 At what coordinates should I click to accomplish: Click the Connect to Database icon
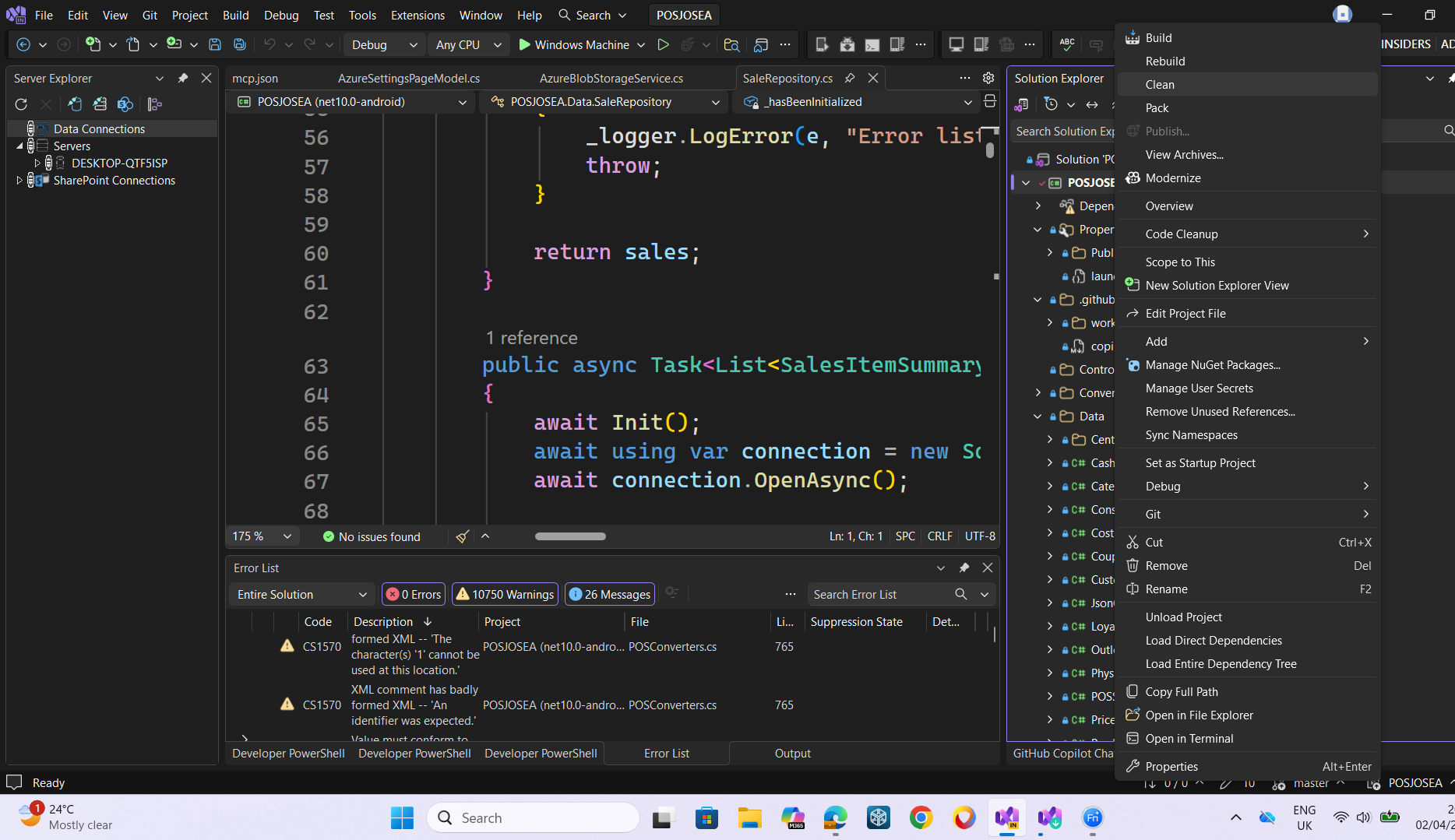coord(75,104)
